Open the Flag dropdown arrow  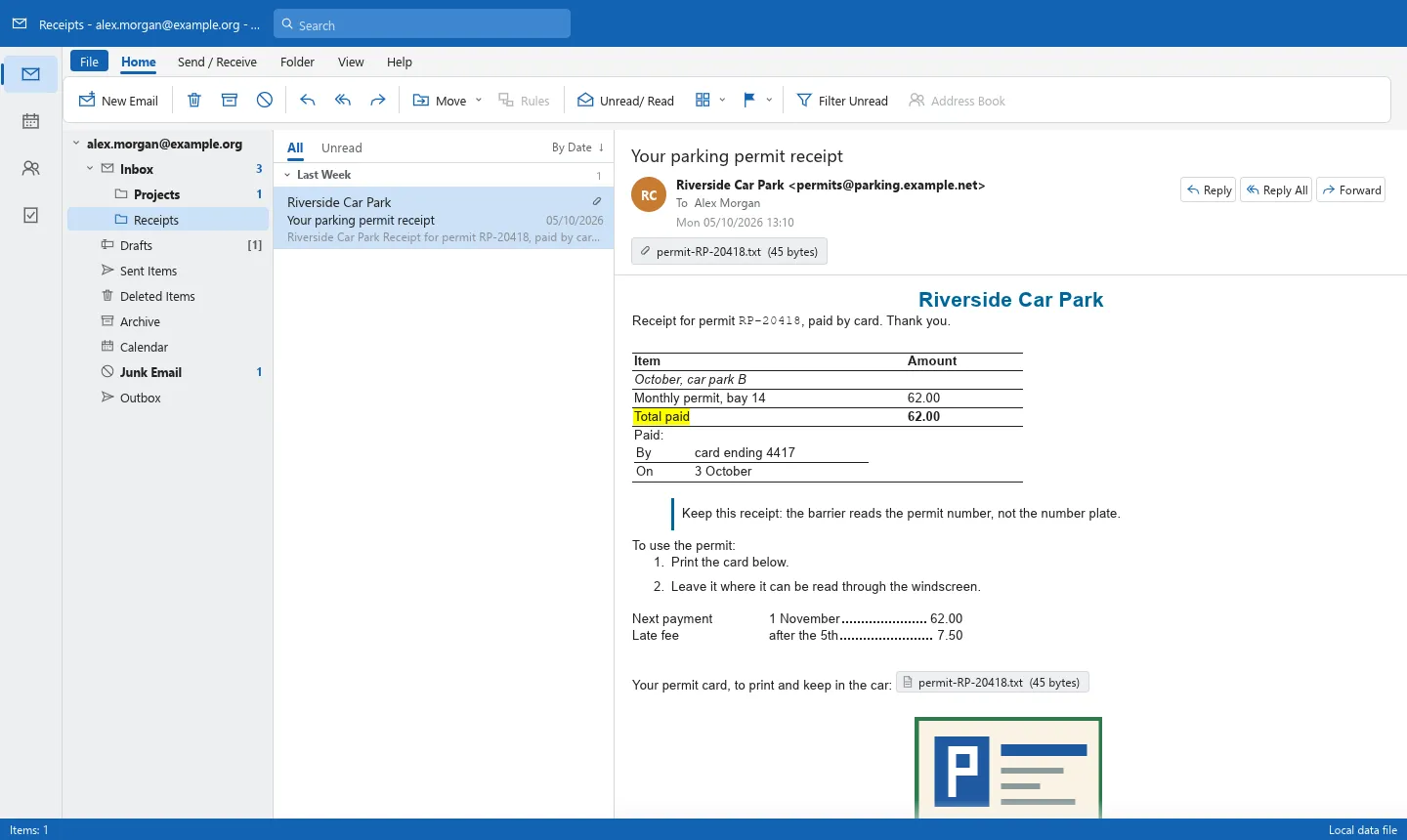click(x=769, y=101)
